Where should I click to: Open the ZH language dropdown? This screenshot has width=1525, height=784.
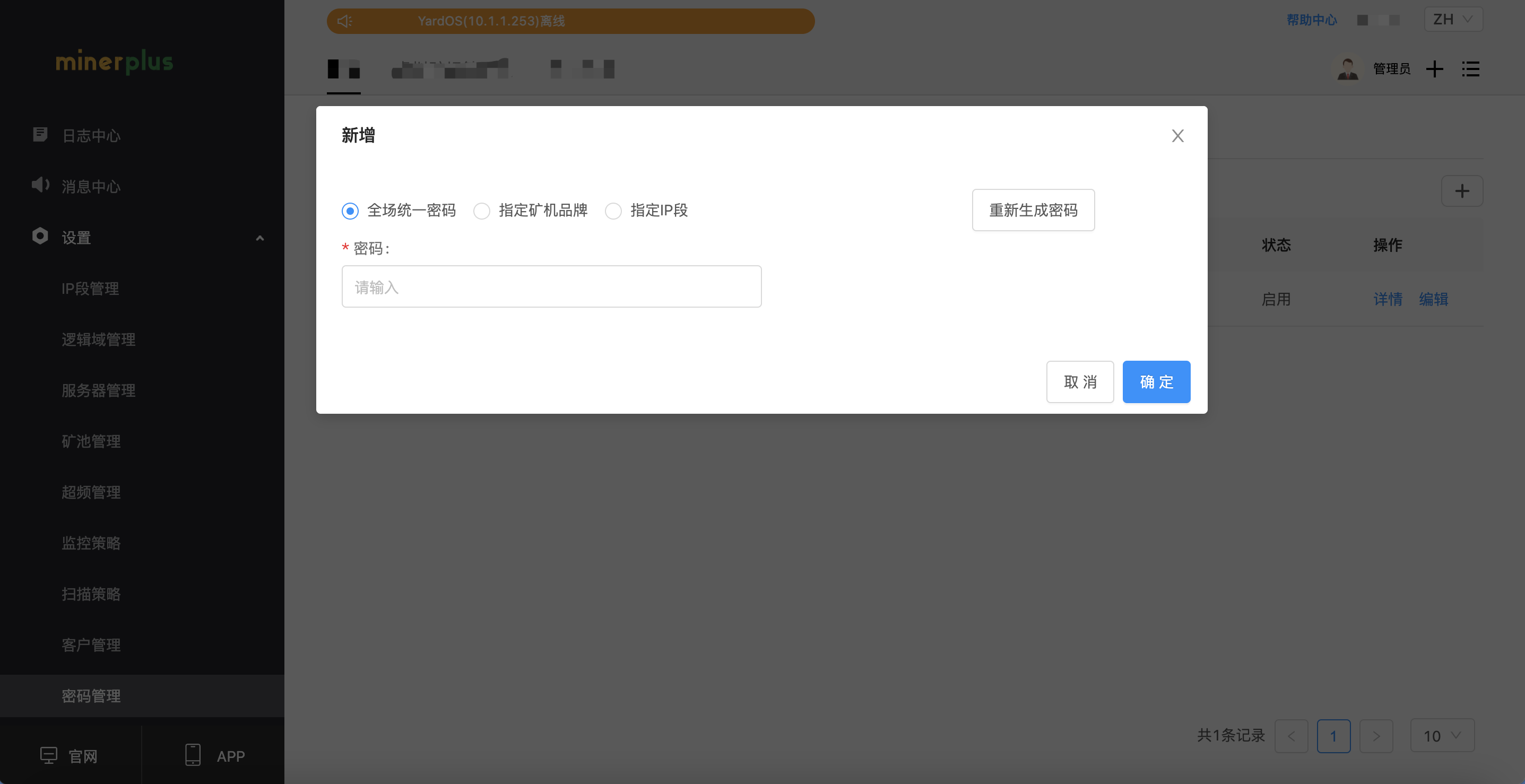click(1453, 20)
